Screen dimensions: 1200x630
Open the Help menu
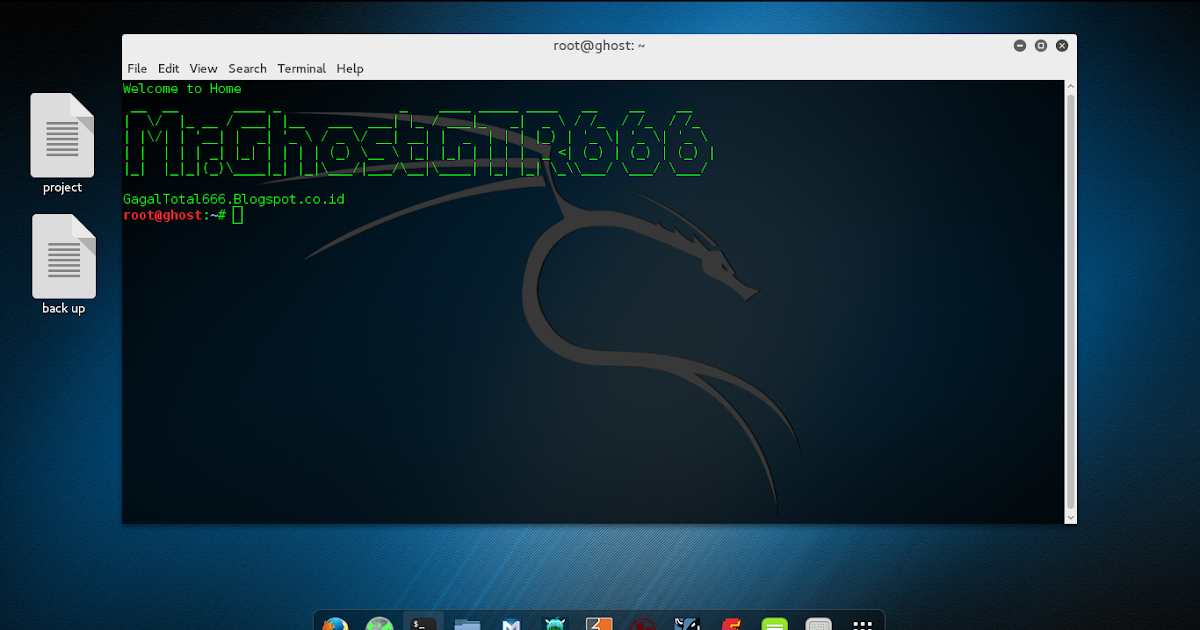tap(349, 68)
